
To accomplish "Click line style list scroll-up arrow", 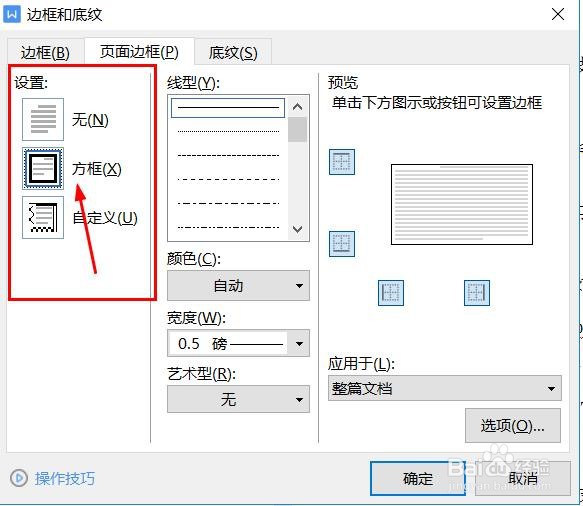I will pos(297,107).
